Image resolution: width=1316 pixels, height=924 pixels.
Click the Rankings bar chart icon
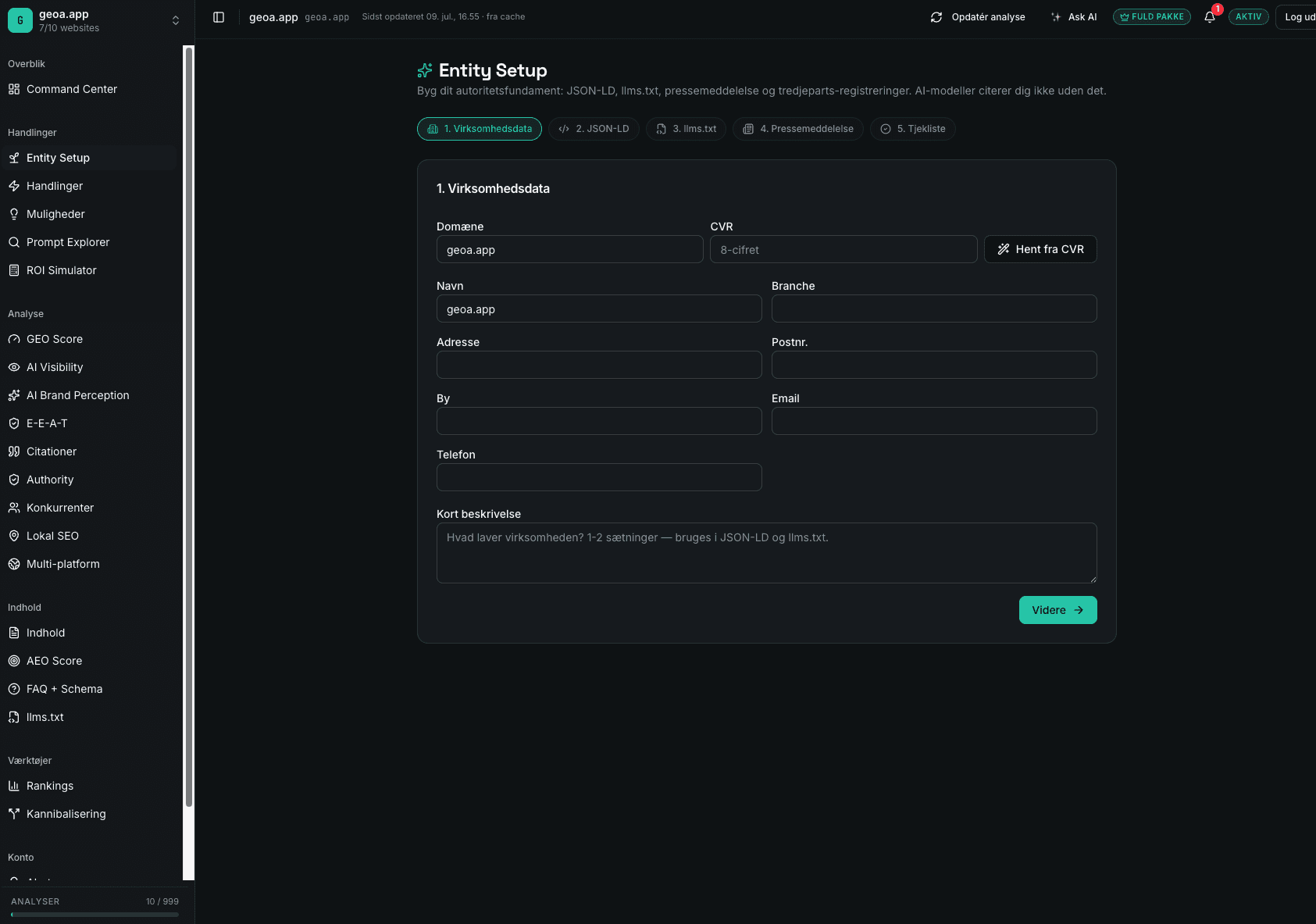(x=14, y=786)
